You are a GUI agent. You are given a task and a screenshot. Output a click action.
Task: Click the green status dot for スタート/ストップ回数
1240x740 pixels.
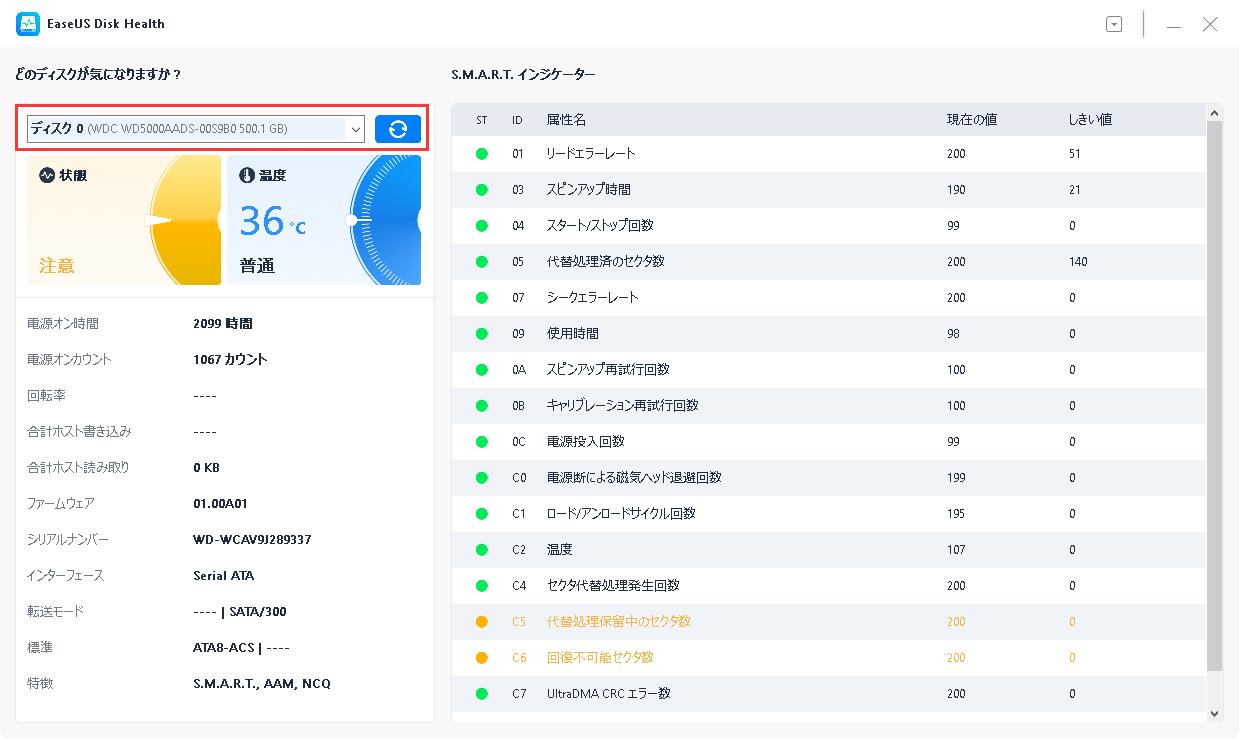pos(482,226)
